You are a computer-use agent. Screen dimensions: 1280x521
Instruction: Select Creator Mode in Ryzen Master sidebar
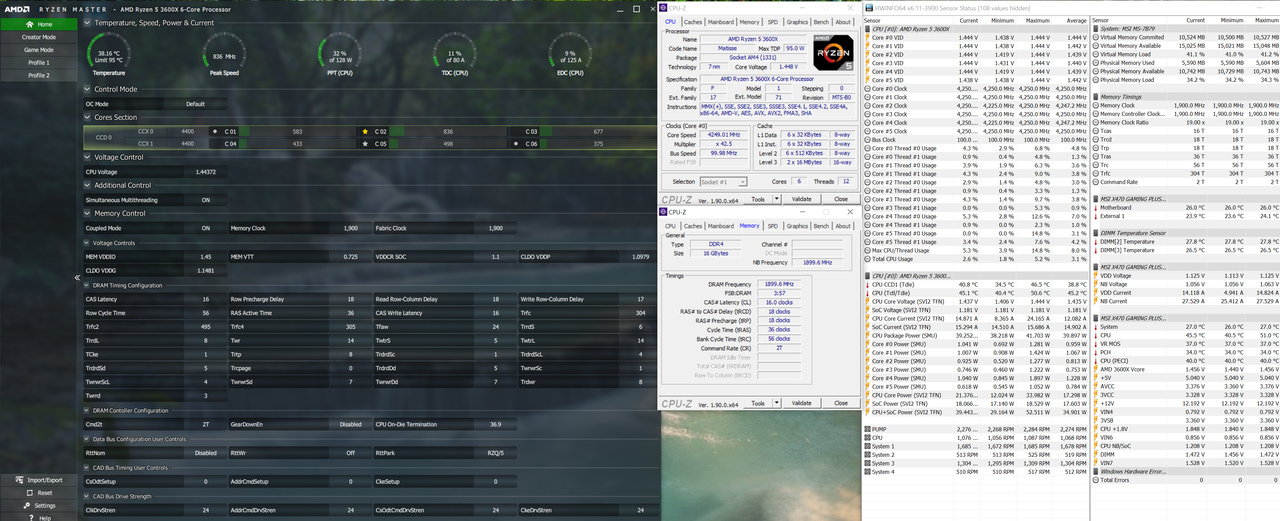tap(39, 37)
